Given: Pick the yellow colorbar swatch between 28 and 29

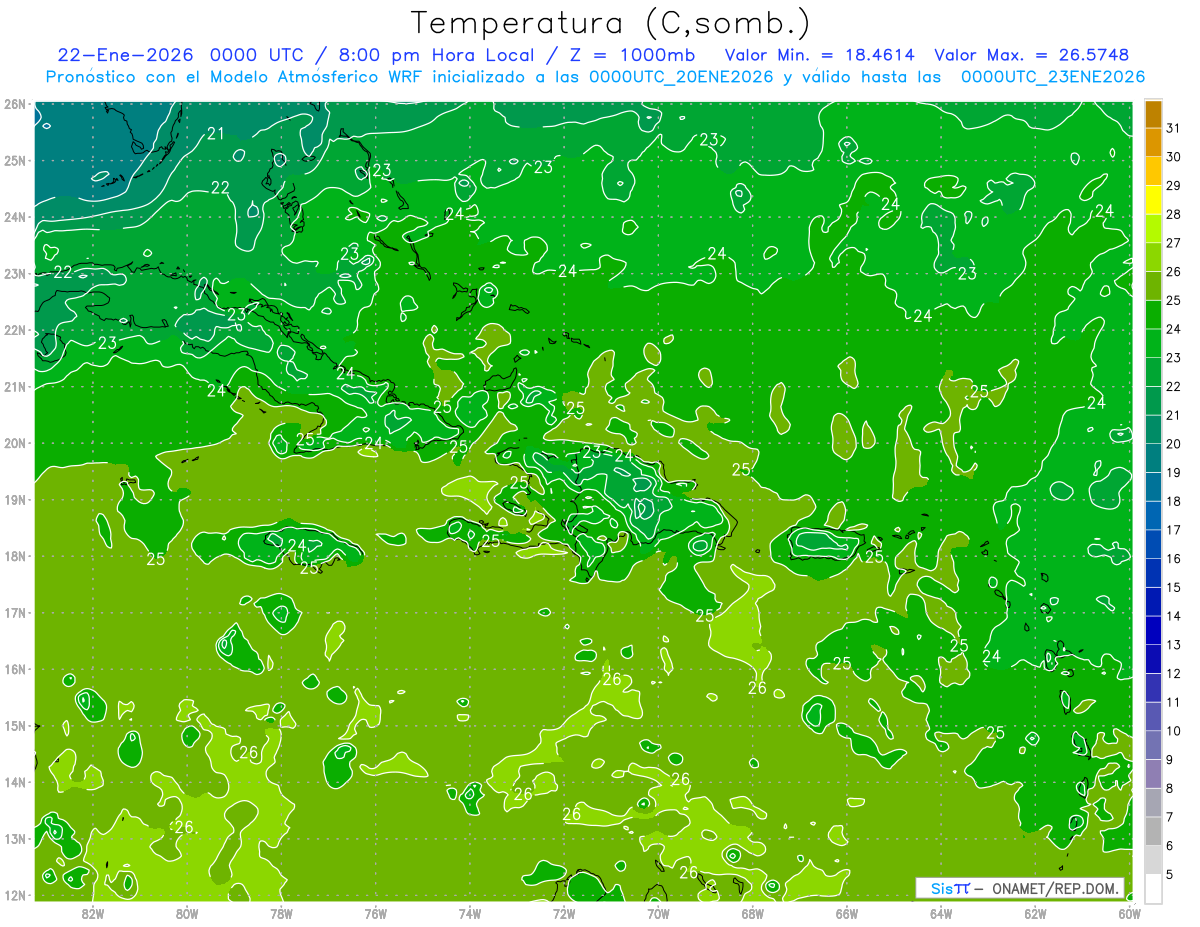Looking at the screenshot, I should [1153, 200].
